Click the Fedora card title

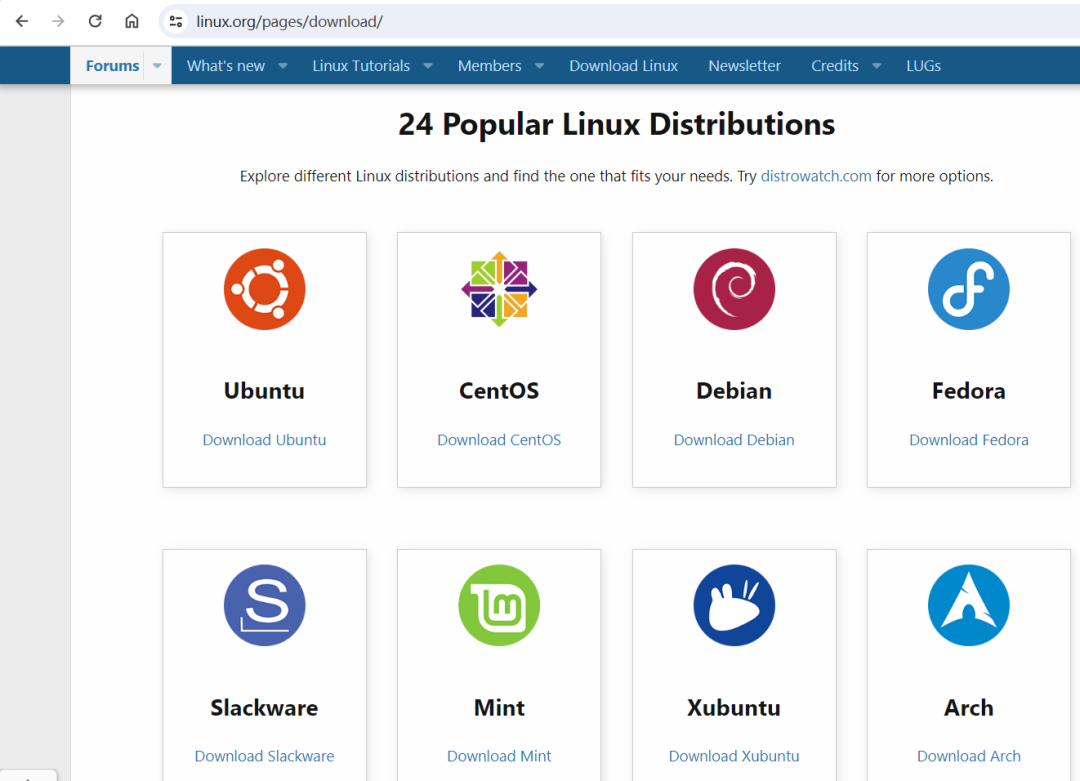click(x=968, y=391)
